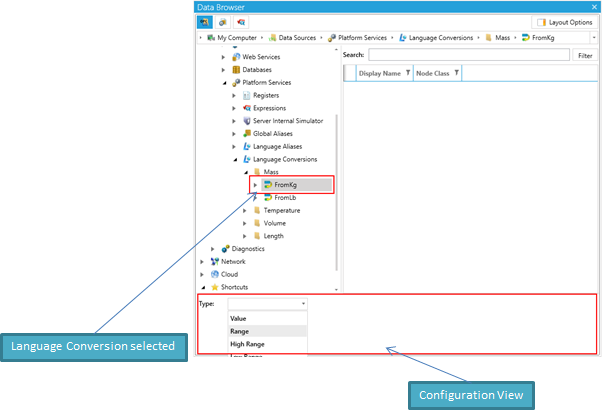
Task: Collapse the Platform Services tree node
Action: point(225,83)
